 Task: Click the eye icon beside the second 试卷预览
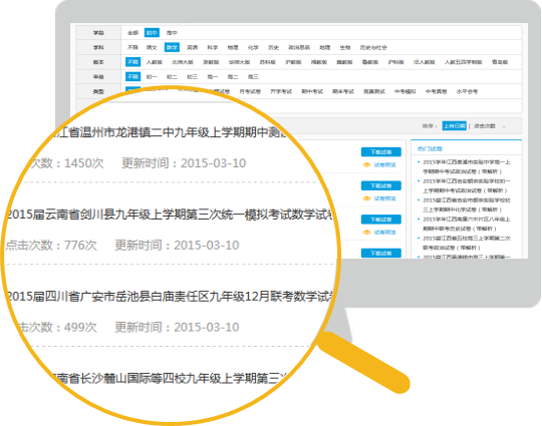366,198
